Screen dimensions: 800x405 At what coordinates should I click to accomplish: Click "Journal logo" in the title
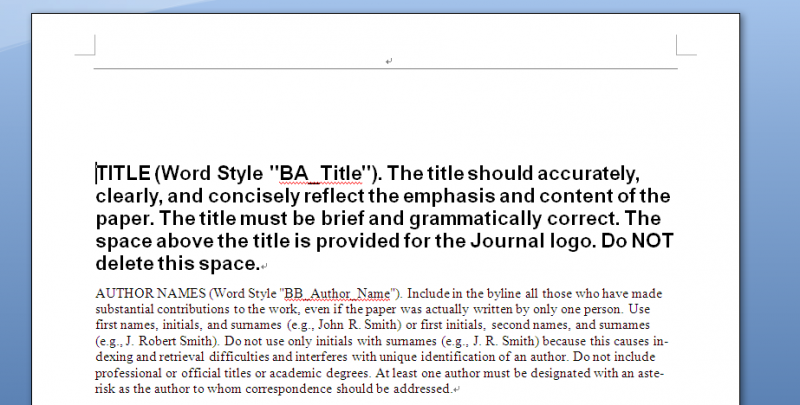(x=533, y=241)
